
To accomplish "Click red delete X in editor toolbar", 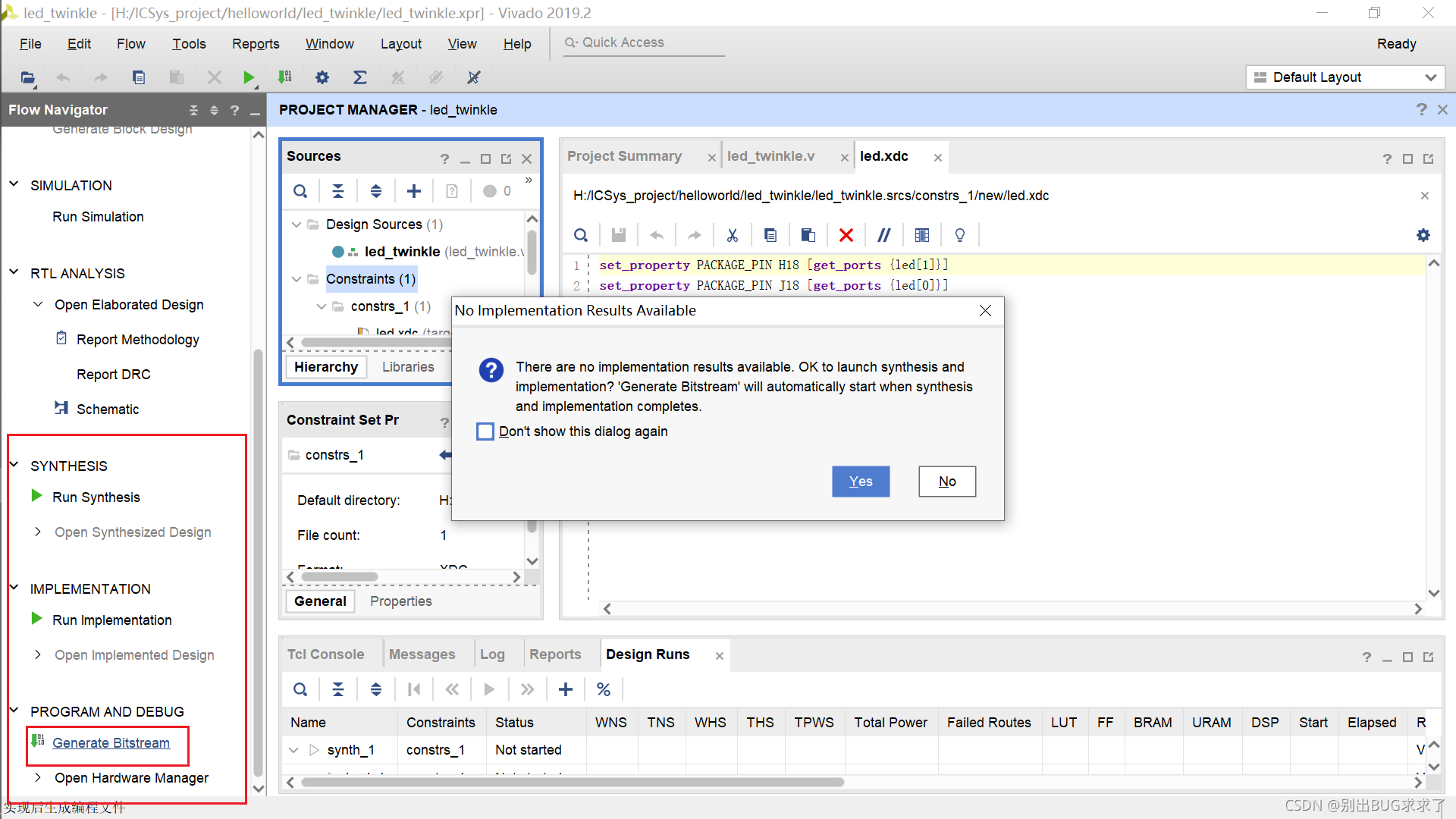I will click(x=846, y=235).
